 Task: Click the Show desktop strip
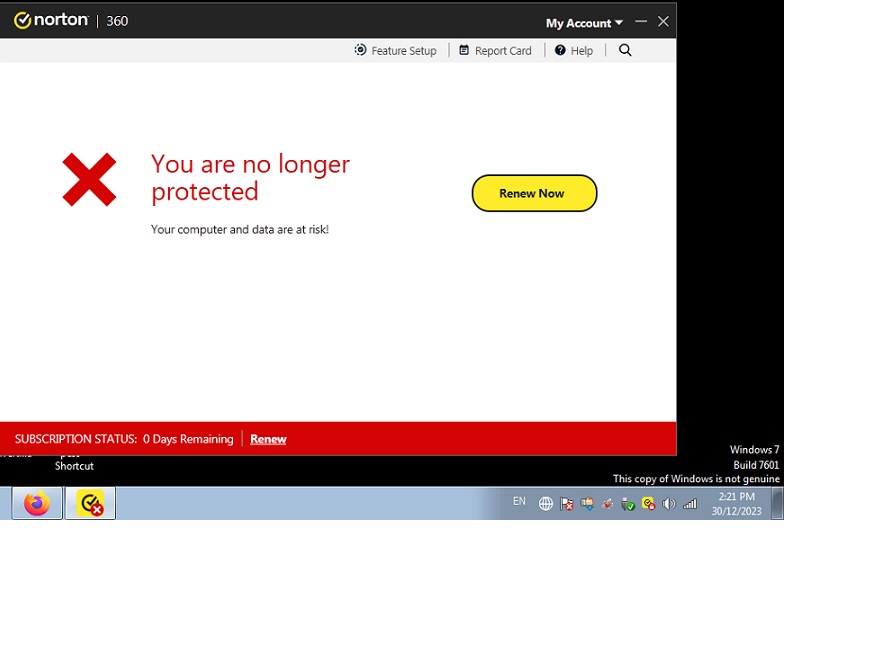[777, 503]
